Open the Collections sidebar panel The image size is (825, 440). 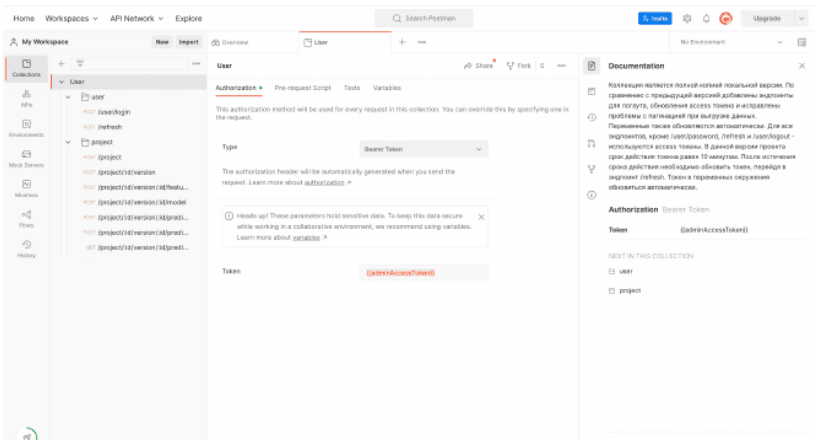pos(26,68)
